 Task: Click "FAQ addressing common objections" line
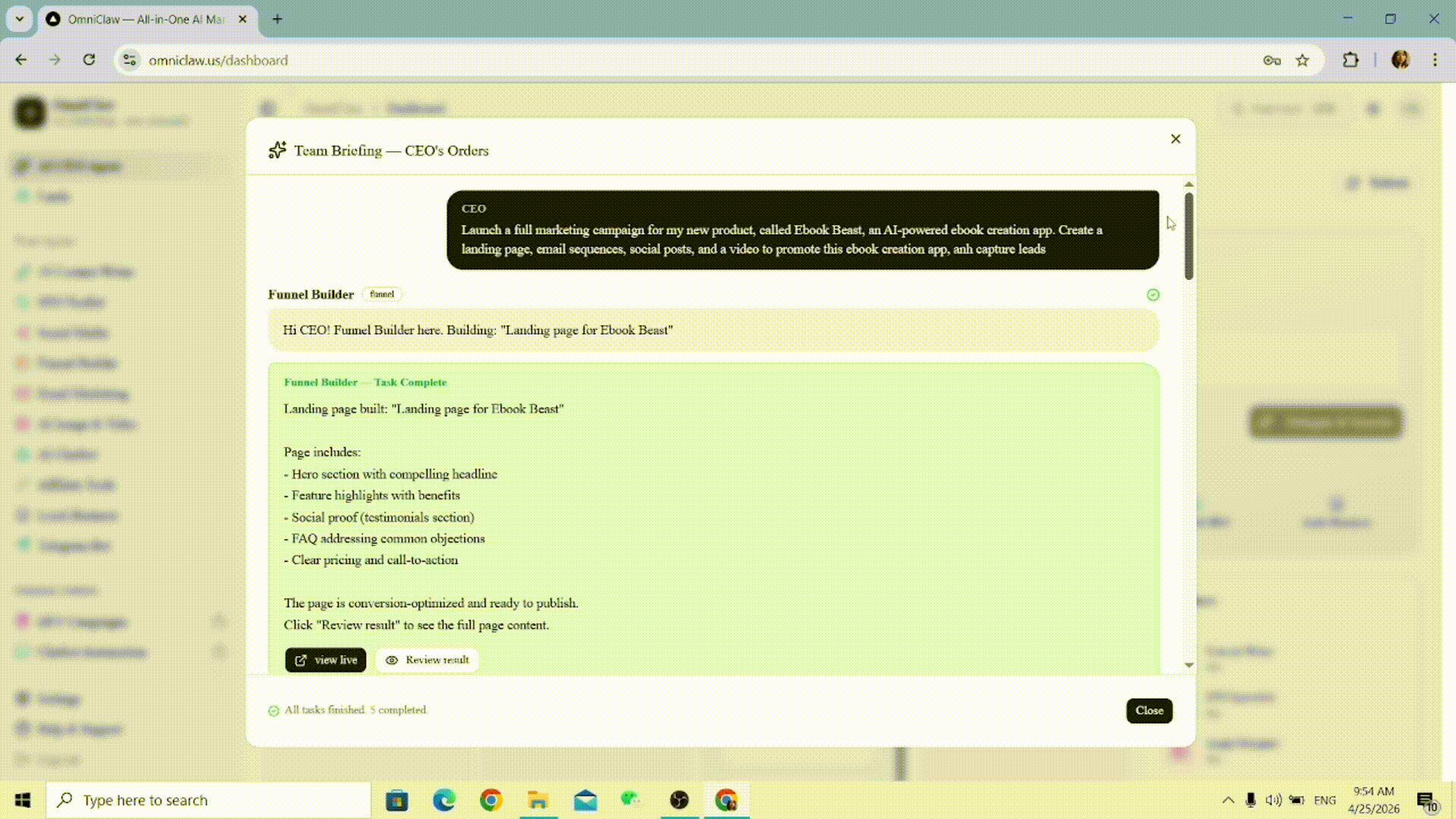click(384, 538)
